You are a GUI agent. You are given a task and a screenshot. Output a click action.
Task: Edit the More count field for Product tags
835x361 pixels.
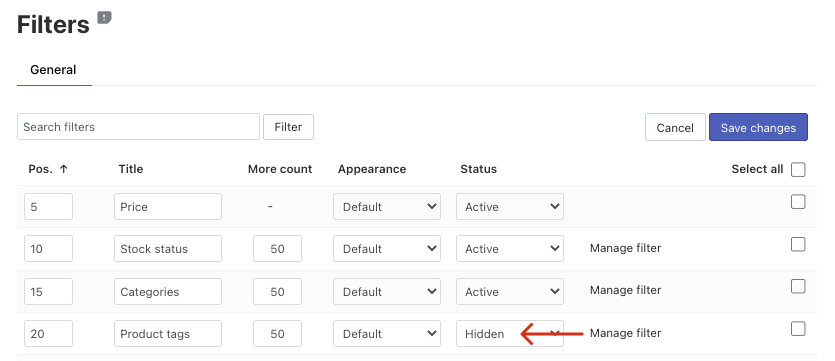tap(277, 333)
